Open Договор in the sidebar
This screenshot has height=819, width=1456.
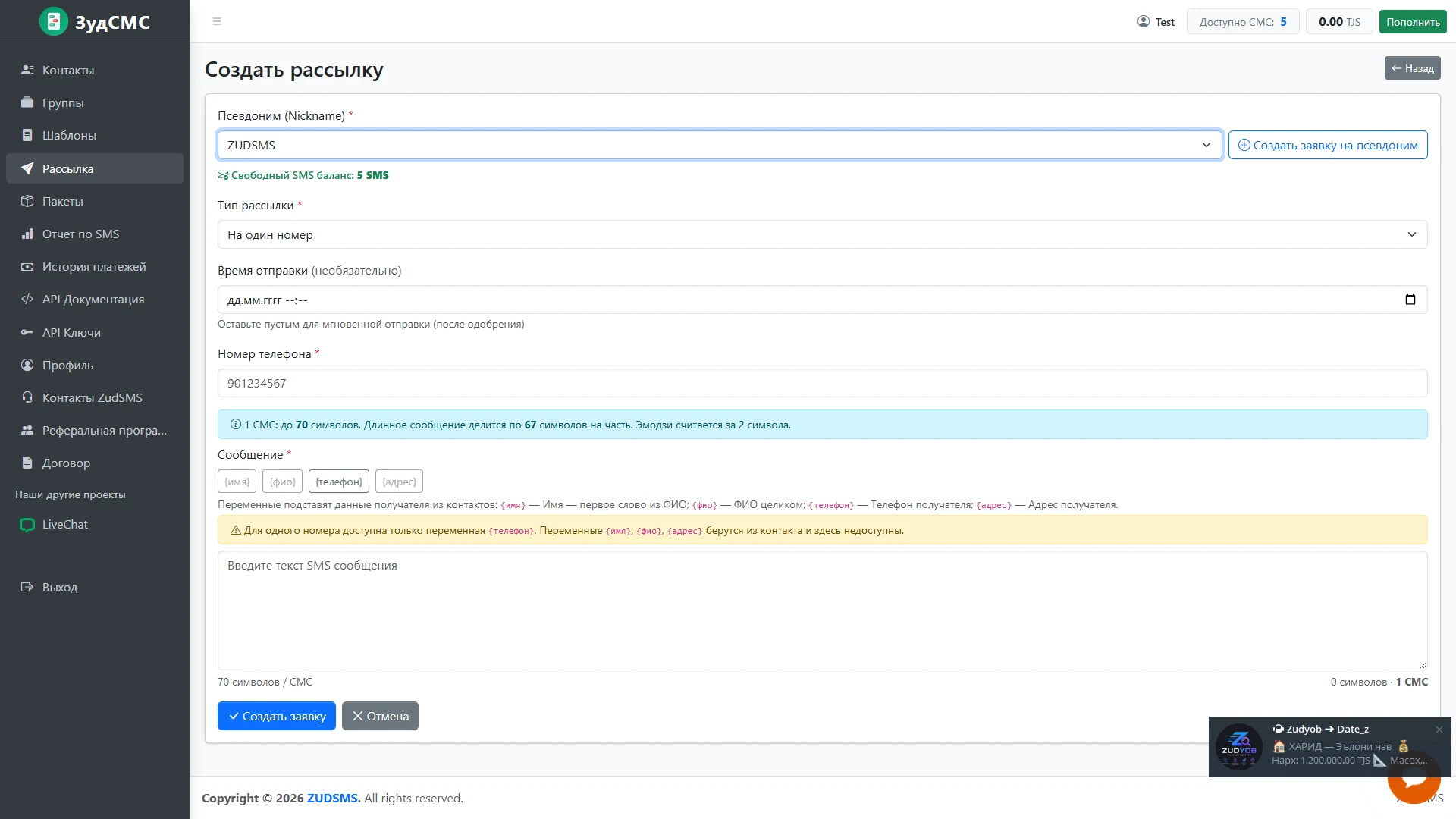pos(95,463)
